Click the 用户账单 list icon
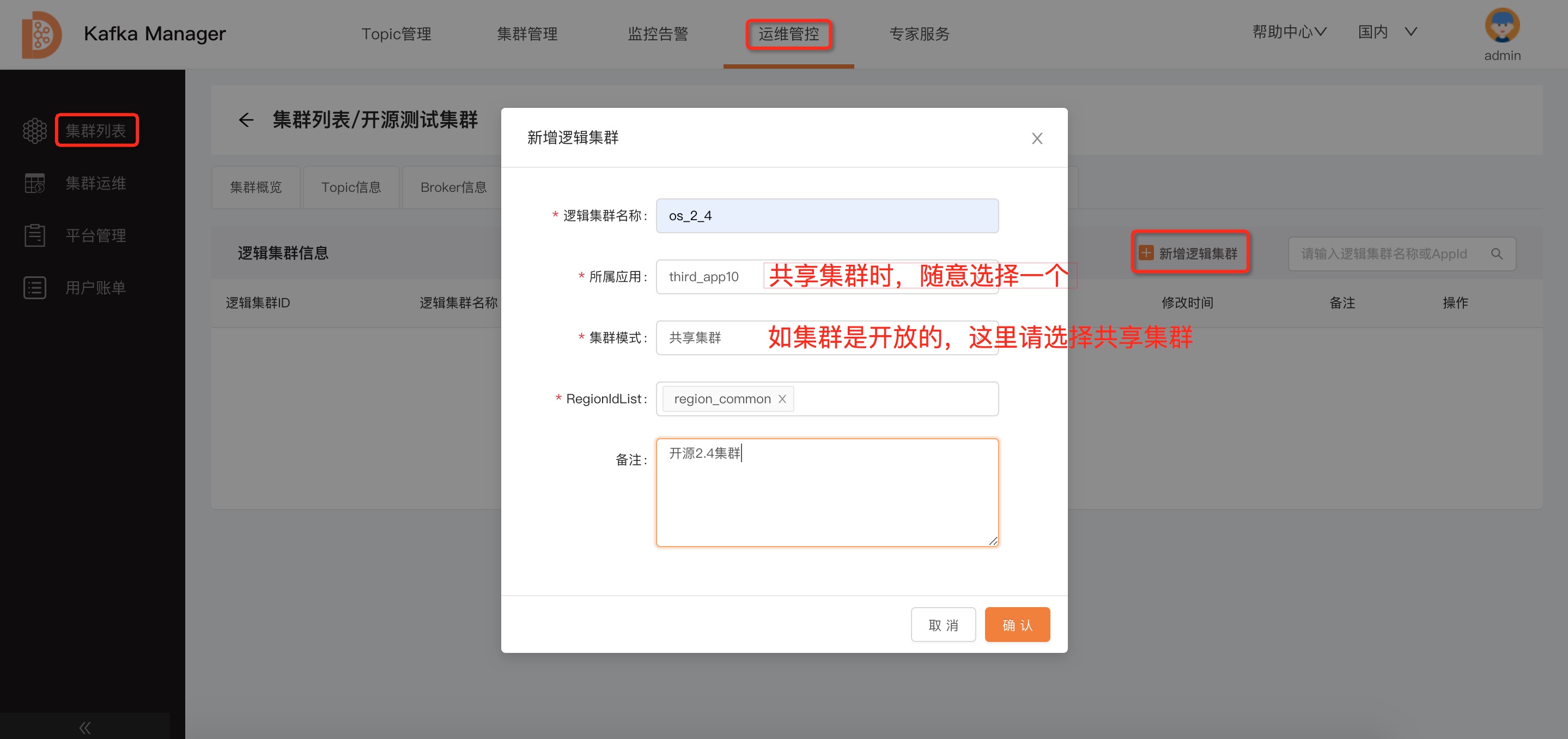The height and width of the screenshot is (739, 1568). [x=35, y=288]
